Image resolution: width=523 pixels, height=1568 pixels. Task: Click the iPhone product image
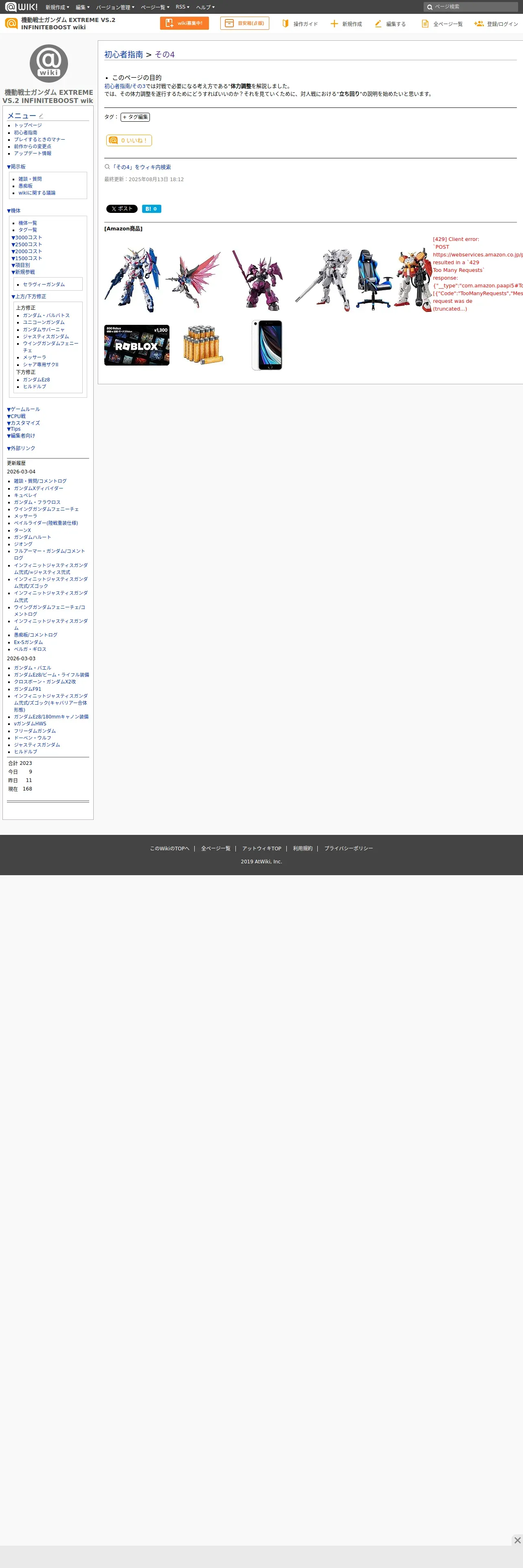point(267,345)
